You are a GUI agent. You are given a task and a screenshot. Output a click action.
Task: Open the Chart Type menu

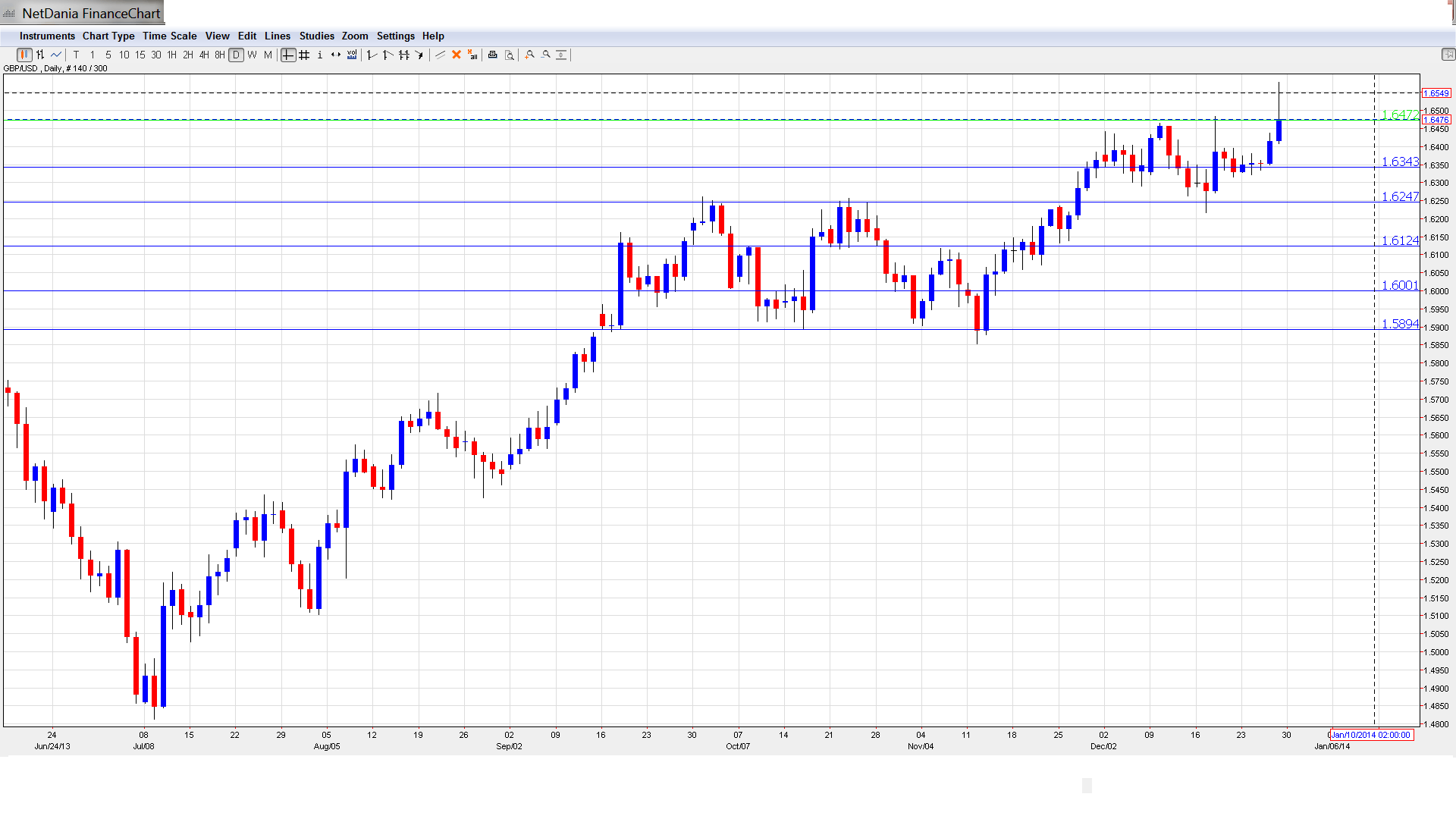click(x=108, y=36)
